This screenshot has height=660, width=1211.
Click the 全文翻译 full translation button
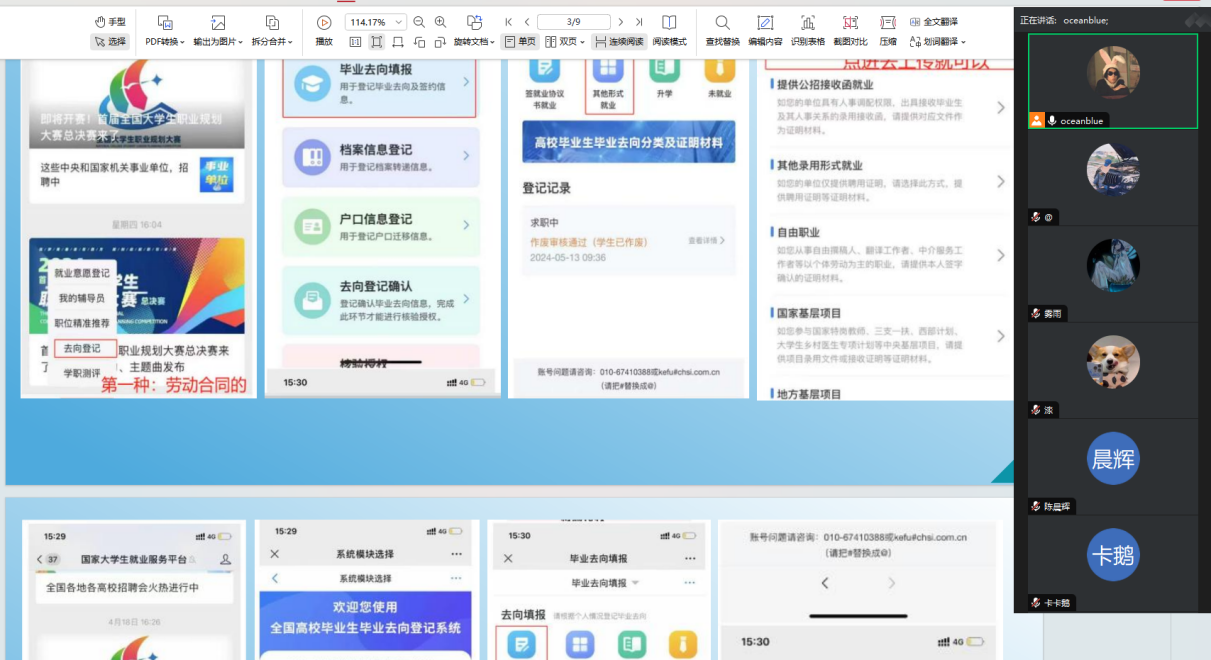(x=933, y=22)
